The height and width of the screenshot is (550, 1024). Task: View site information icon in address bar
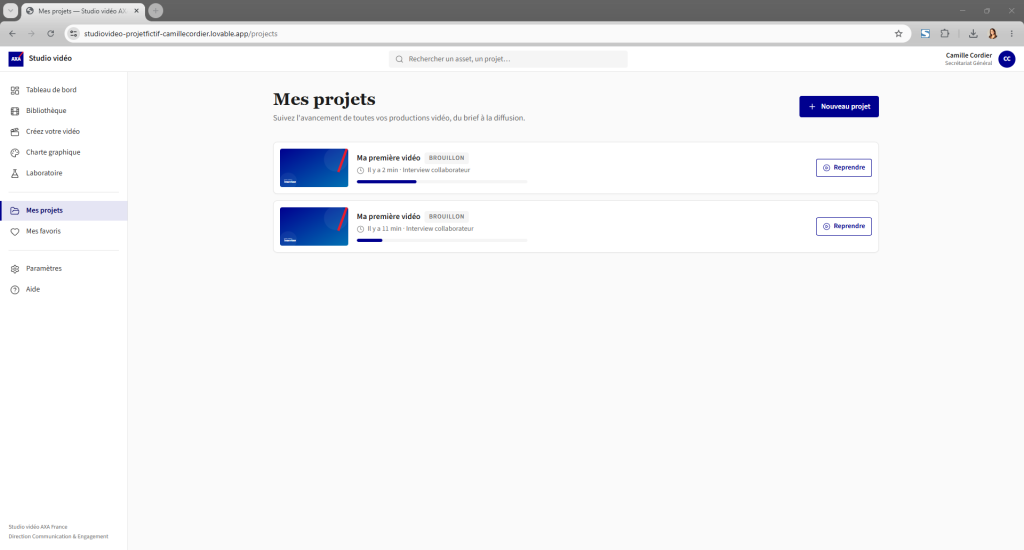point(74,34)
